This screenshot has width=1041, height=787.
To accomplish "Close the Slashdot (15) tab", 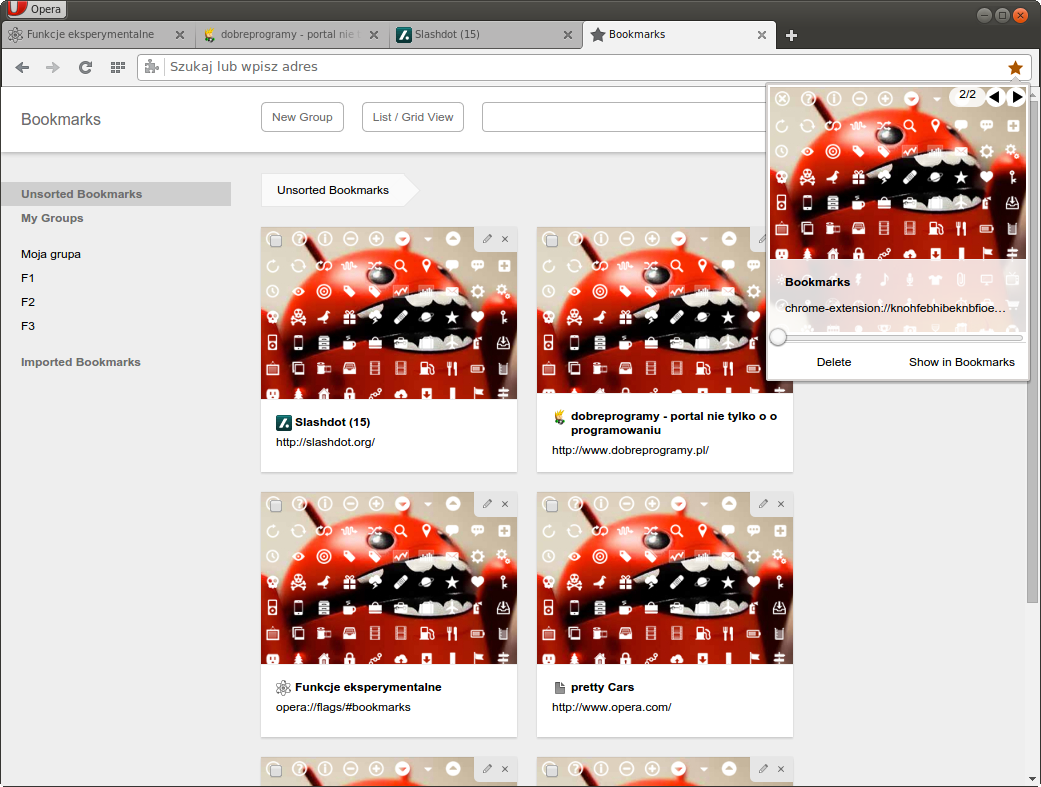I will (568, 35).
